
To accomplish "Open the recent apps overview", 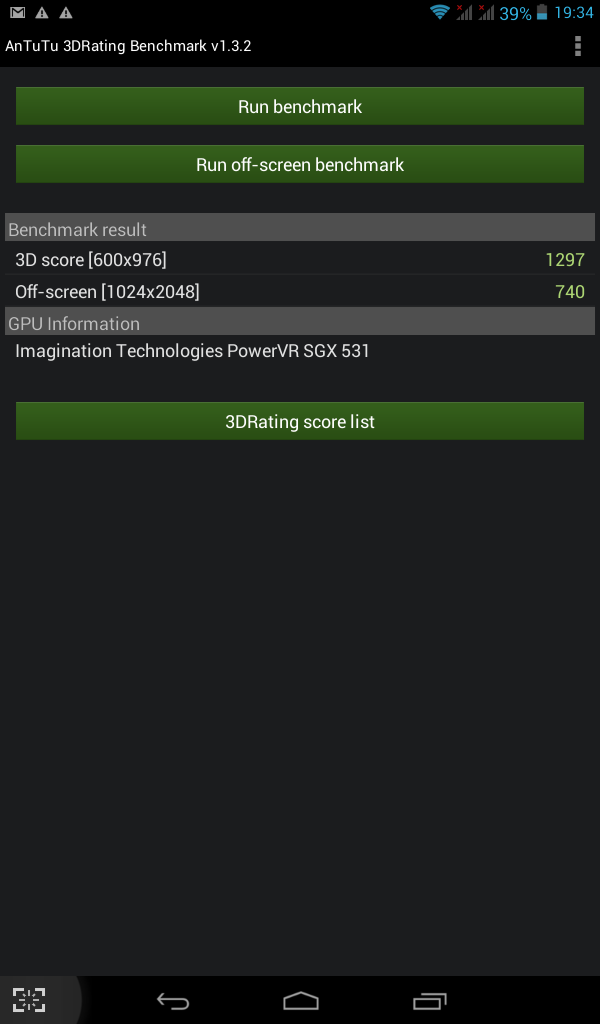I will tap(430, 1000).
